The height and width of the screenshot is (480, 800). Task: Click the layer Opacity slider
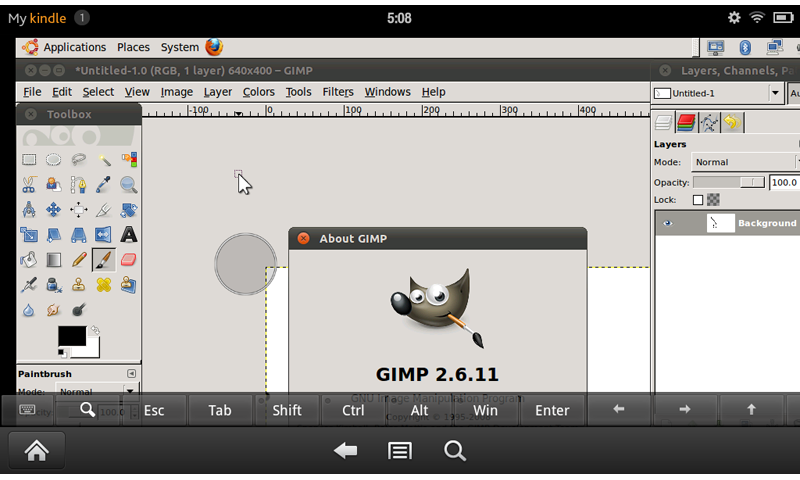tap(729, 182)
